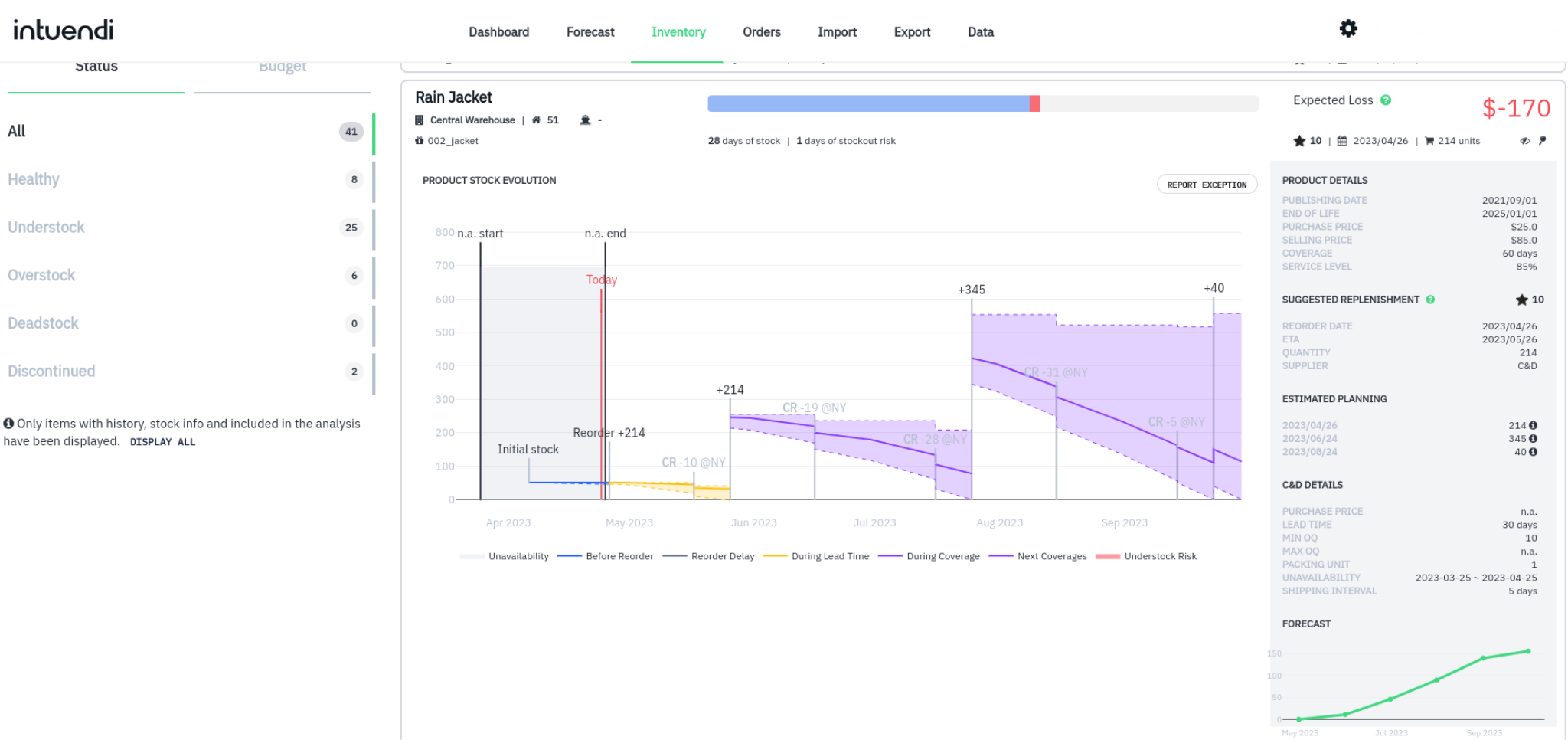Click info icon for 345 planned units
Image resolution: width=1568 pixels, height=740 pixels.
tap(1534, 439)
